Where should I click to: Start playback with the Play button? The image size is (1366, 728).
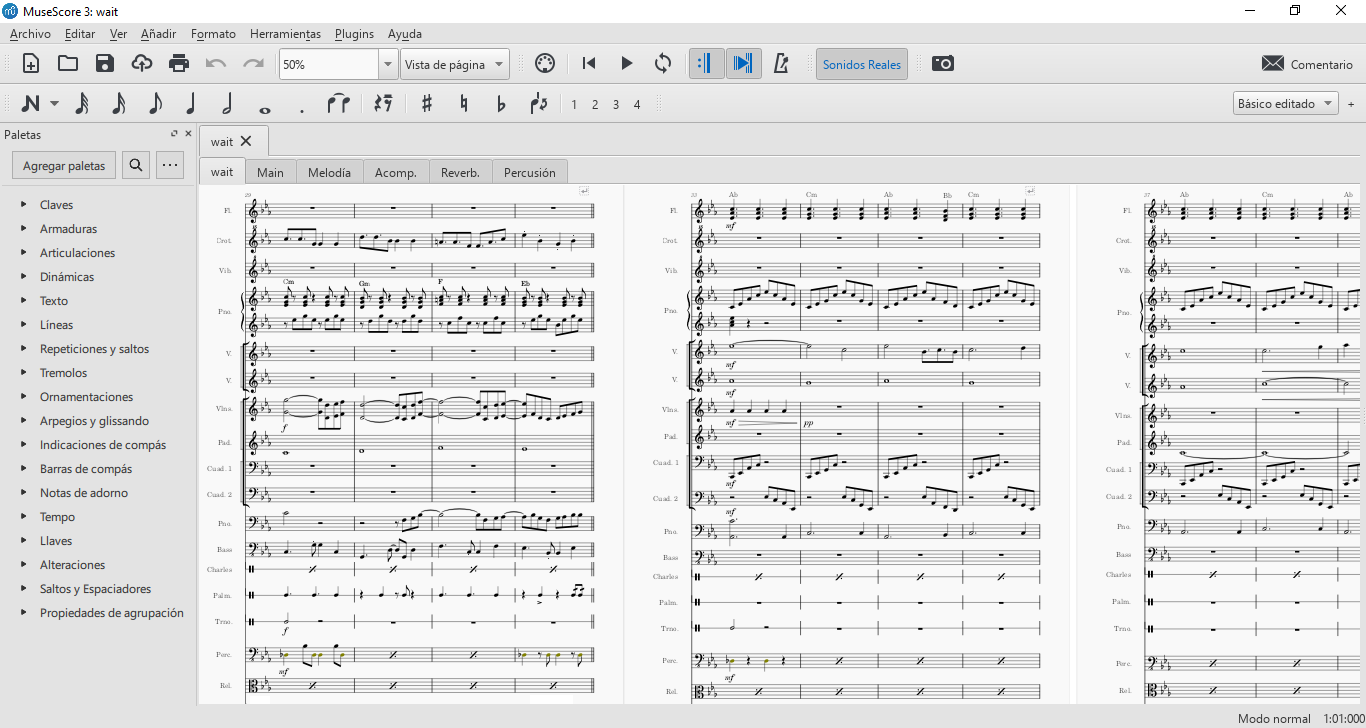(626, 64)
